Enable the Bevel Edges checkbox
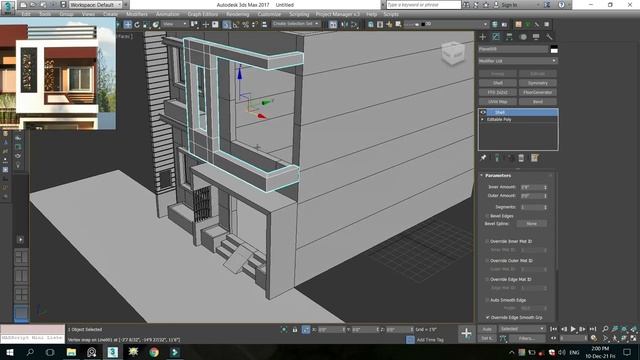 [487, 216]
